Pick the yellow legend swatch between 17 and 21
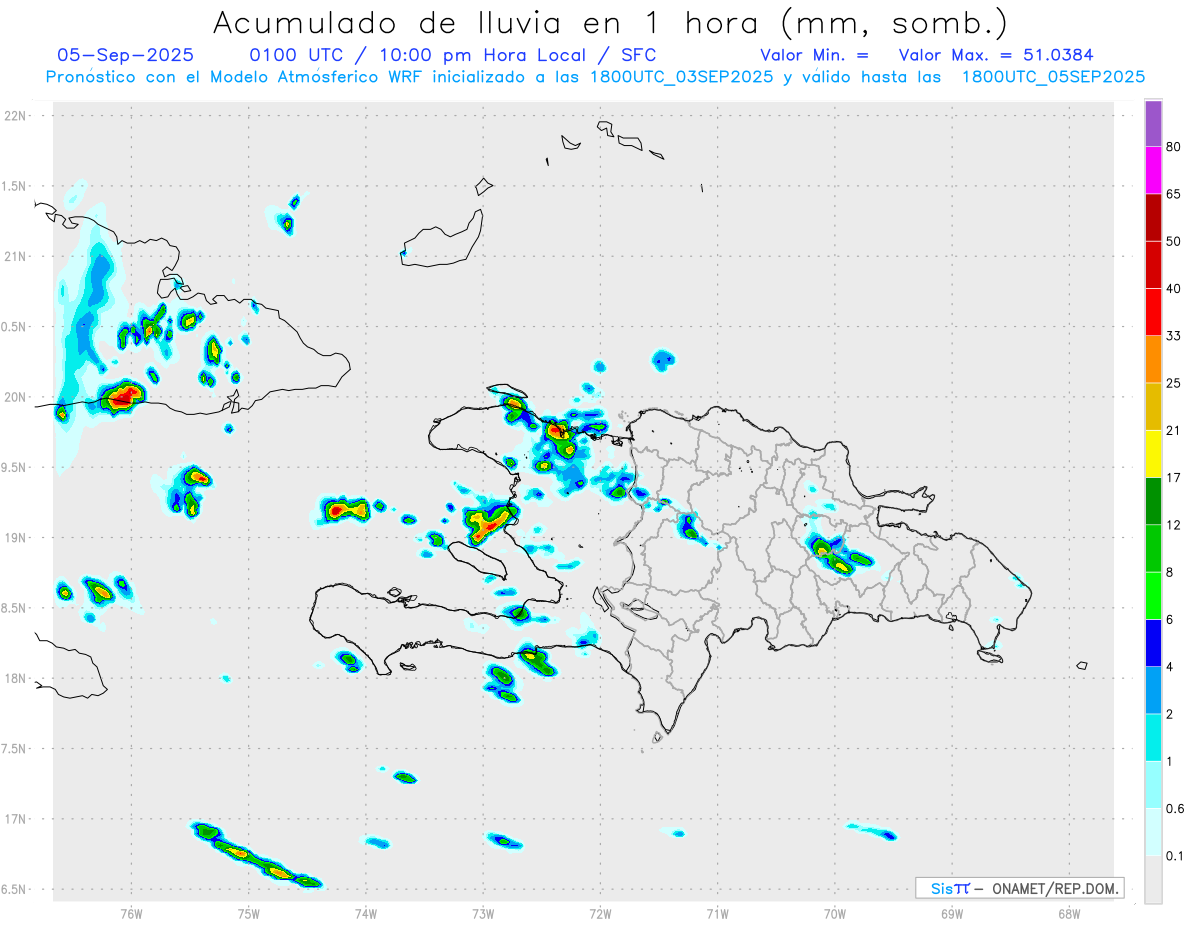Image resolution: width=1200 pixels, height=927 pixels. (1153, 454)
